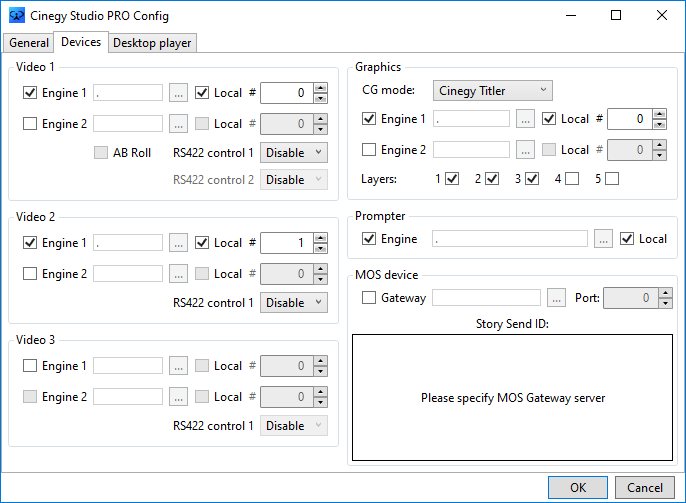Uncheck Video 2 Engine 1 checkbox
This screenshot has width=686, height=503.
click(30, 243)
